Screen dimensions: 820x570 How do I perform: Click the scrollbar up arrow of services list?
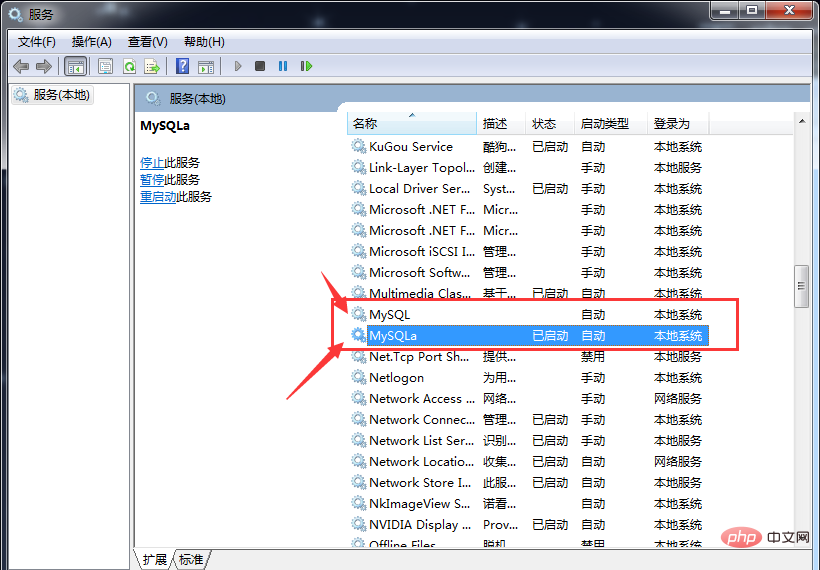(x=802, y=121)
